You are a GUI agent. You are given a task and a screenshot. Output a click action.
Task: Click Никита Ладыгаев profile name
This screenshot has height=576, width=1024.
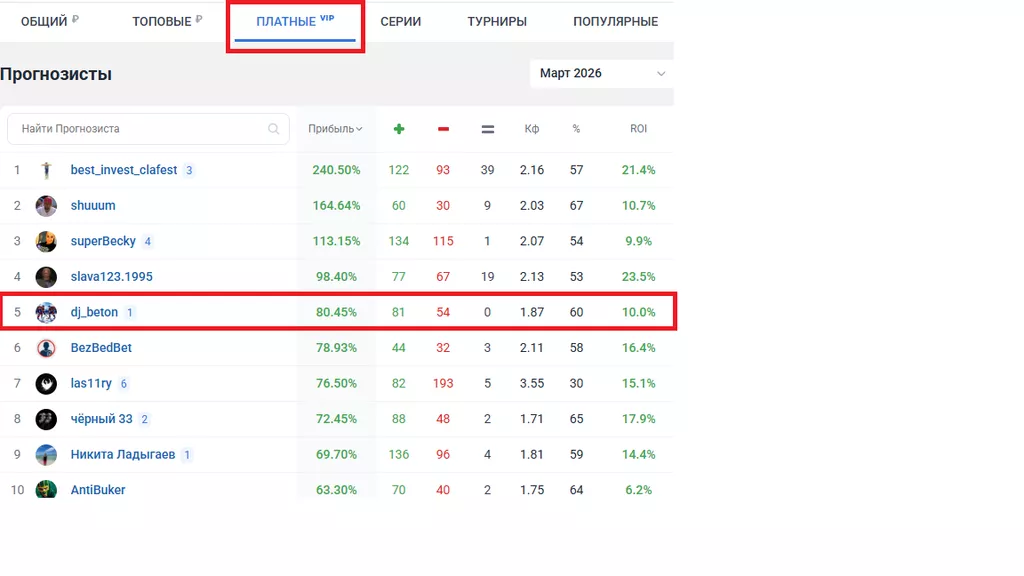tap(122, 455)
